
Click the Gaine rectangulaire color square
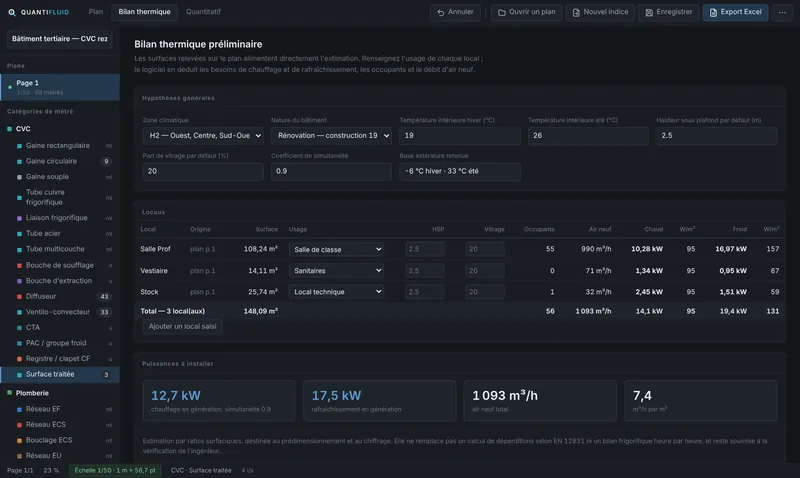click(x=19, y=146)
